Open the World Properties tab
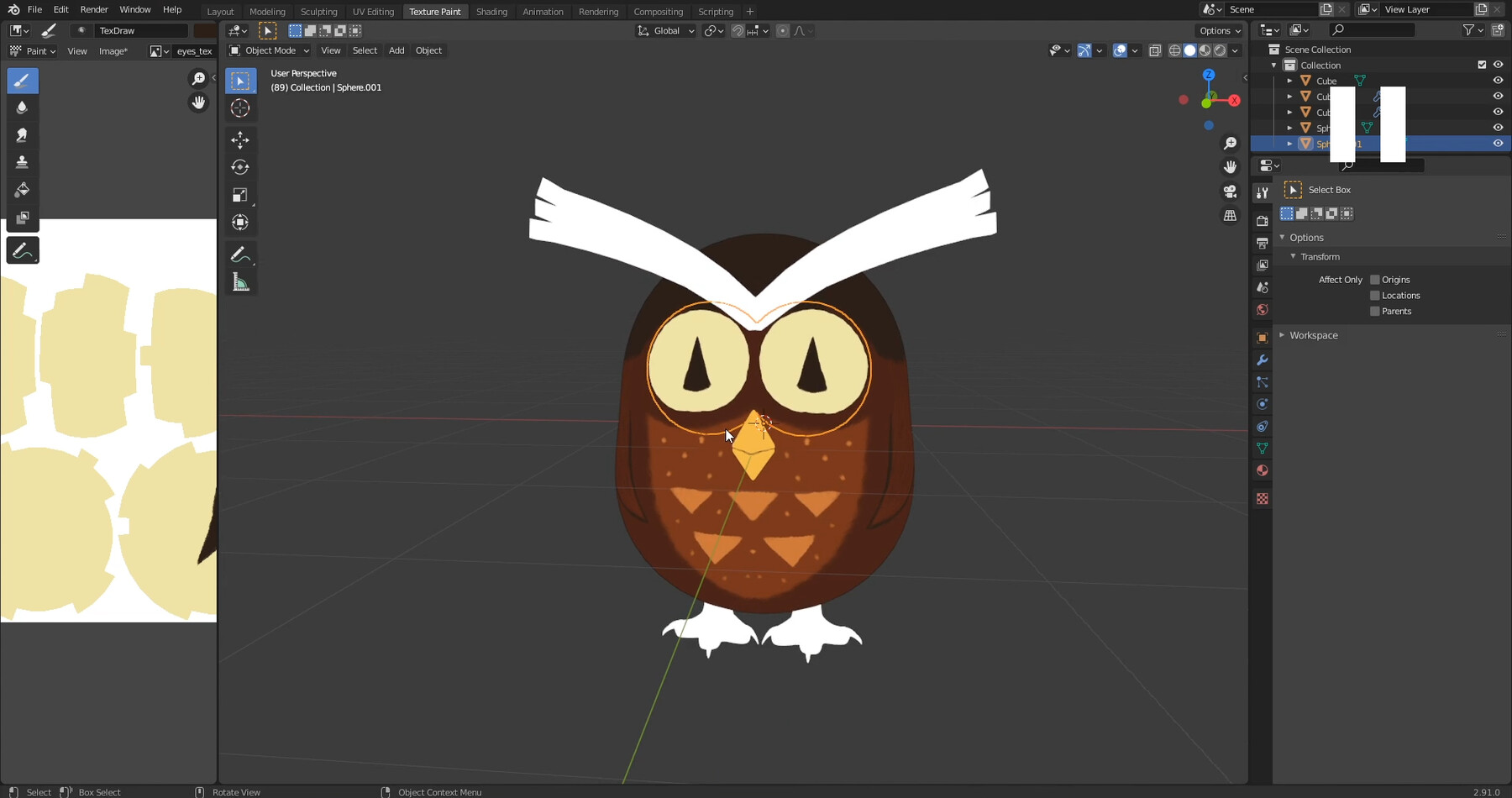 [x=1263, y=309]
